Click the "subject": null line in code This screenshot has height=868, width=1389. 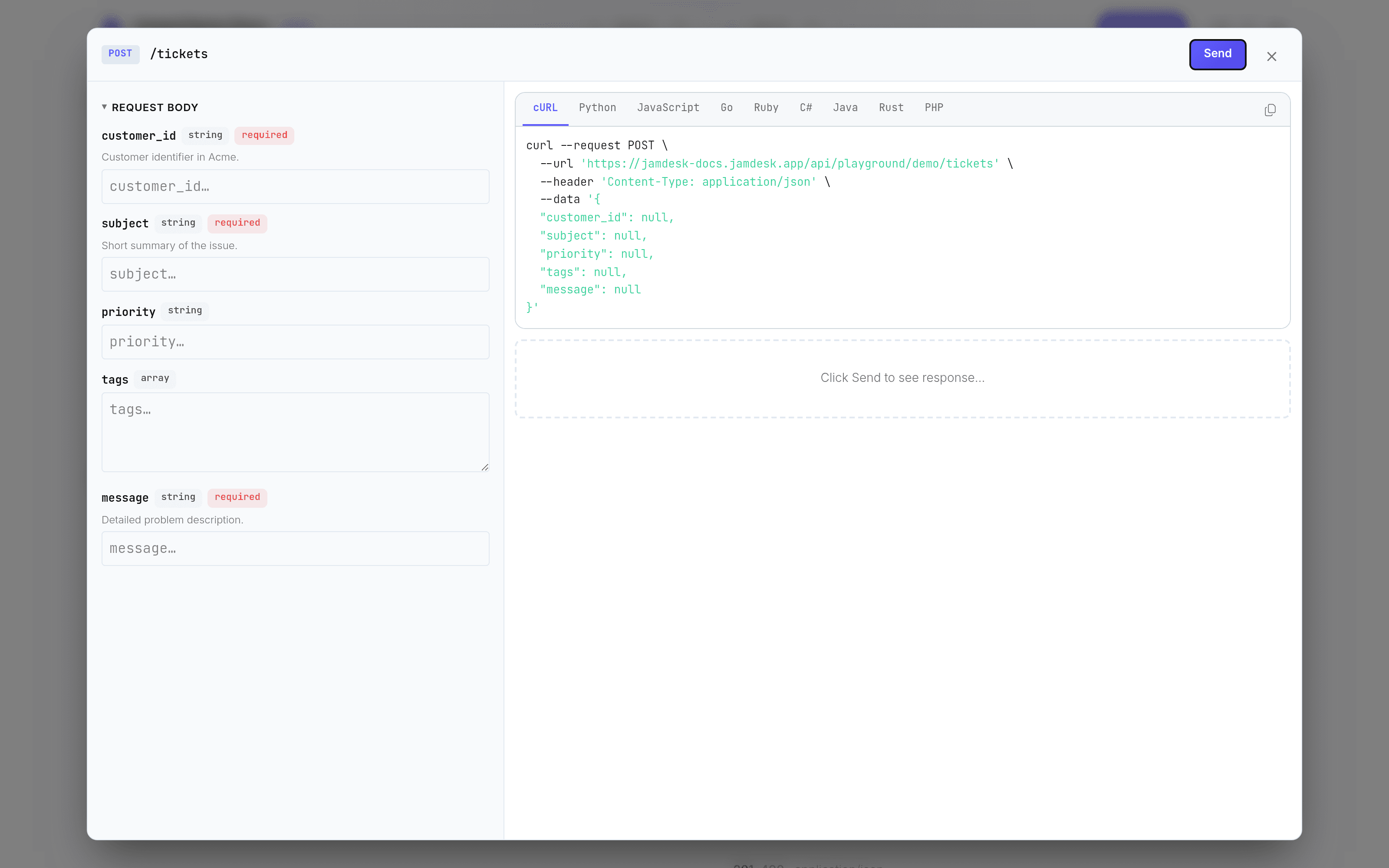click(x=593, y=236)
